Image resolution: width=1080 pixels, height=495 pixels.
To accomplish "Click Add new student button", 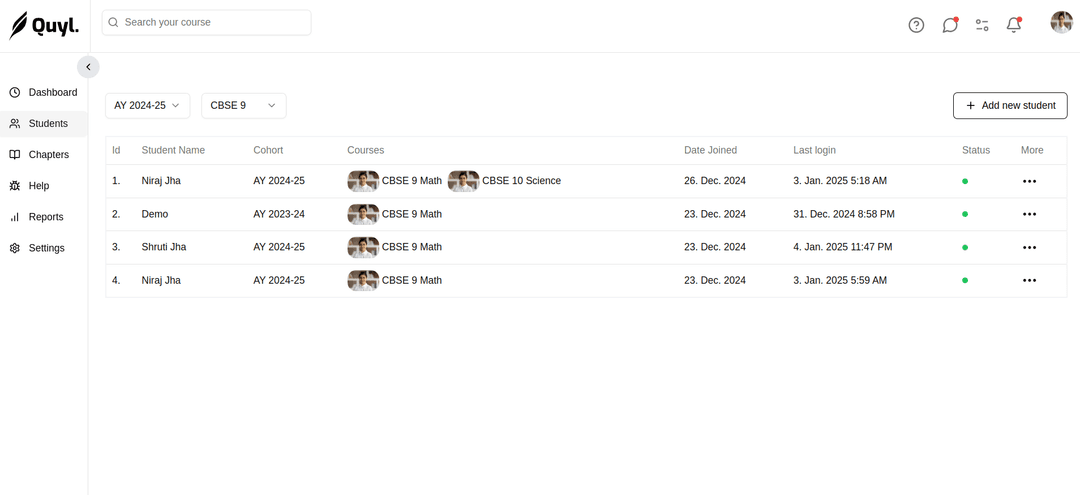I will (1010, 105).
